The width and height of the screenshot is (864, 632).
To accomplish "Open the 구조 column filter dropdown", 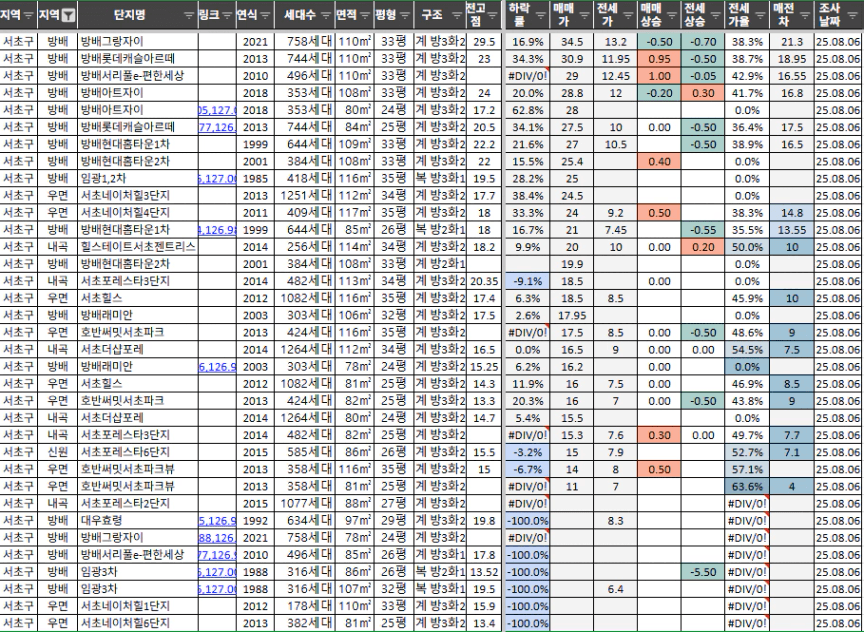I will point(457,15).
